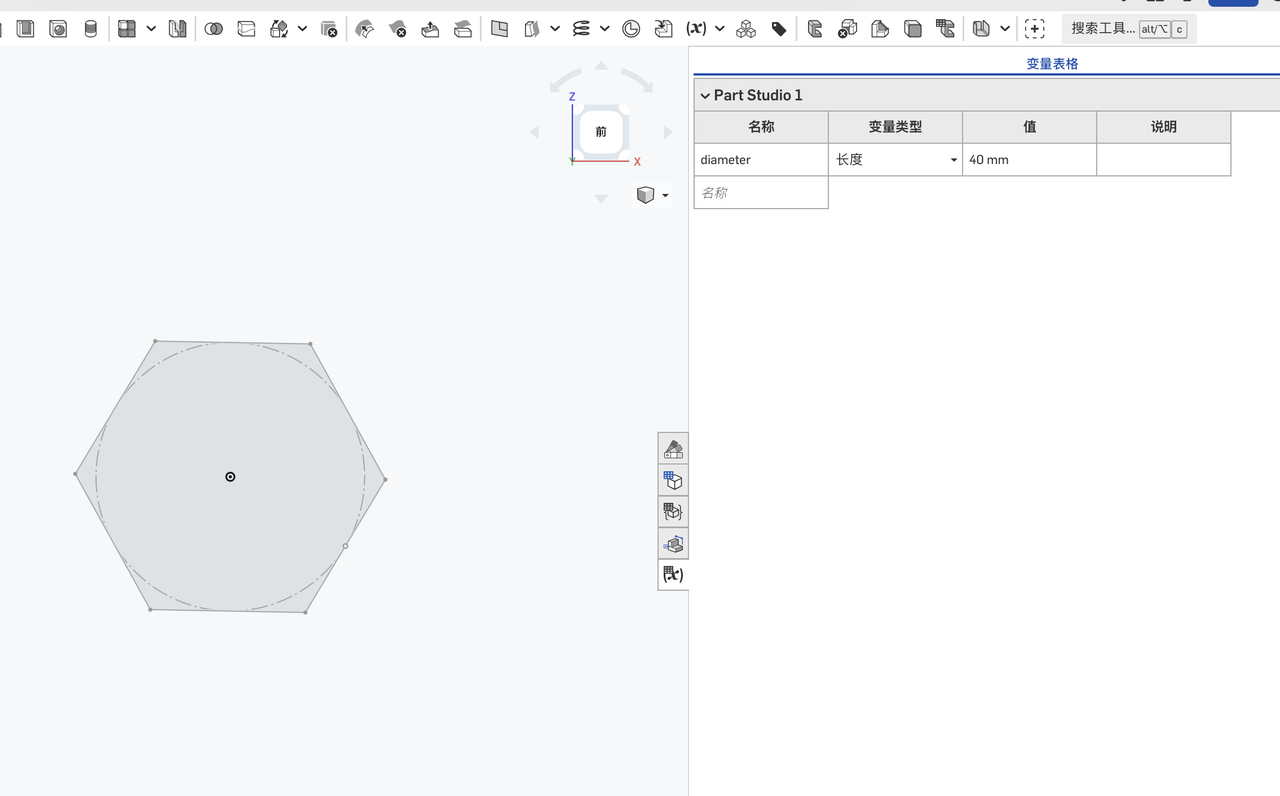This screenshot has height=796, width=1280.
Task: Select the Hole tool icon
Action: [58, 29]
